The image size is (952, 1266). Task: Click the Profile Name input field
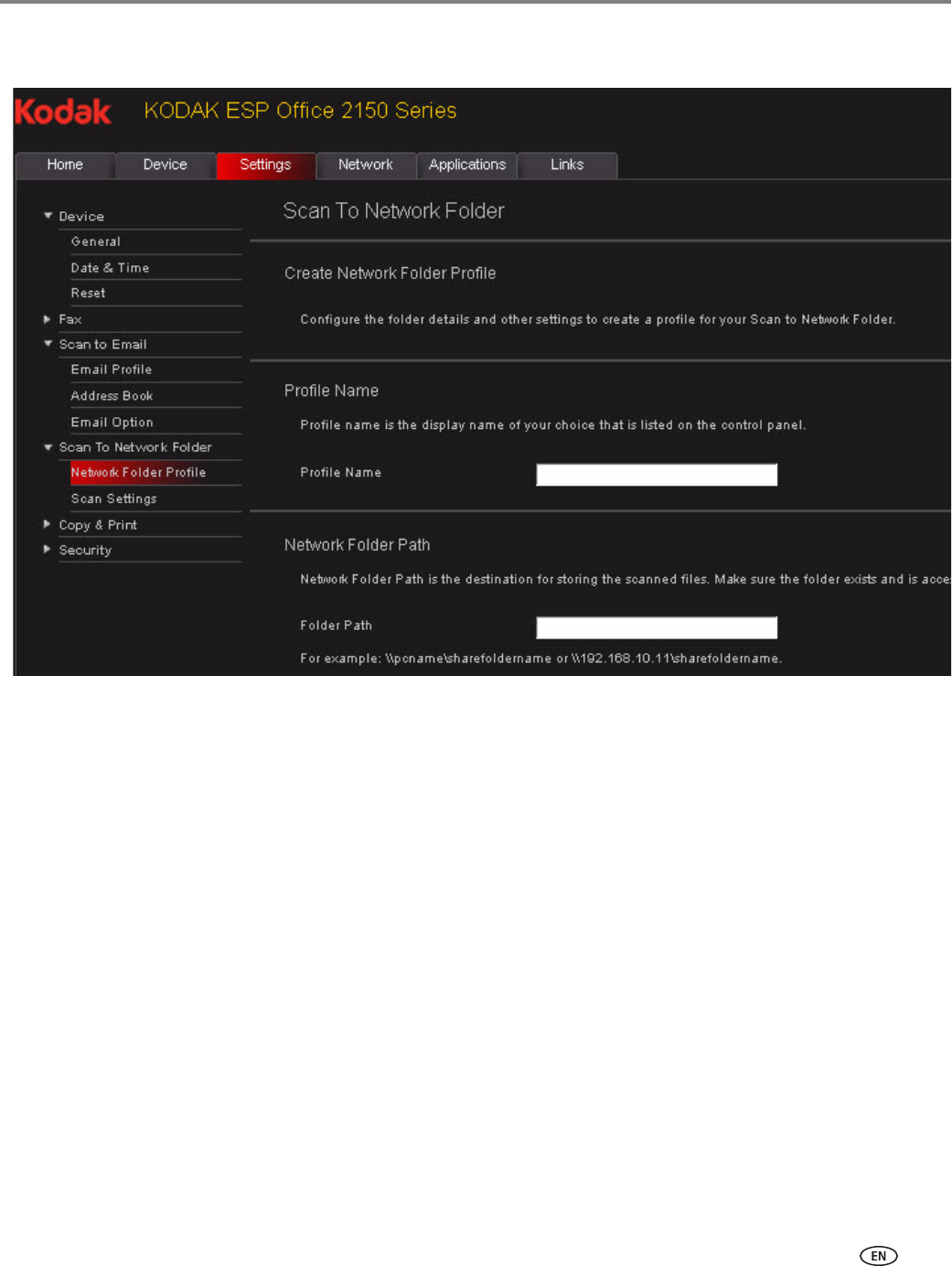tap(657, 475)
